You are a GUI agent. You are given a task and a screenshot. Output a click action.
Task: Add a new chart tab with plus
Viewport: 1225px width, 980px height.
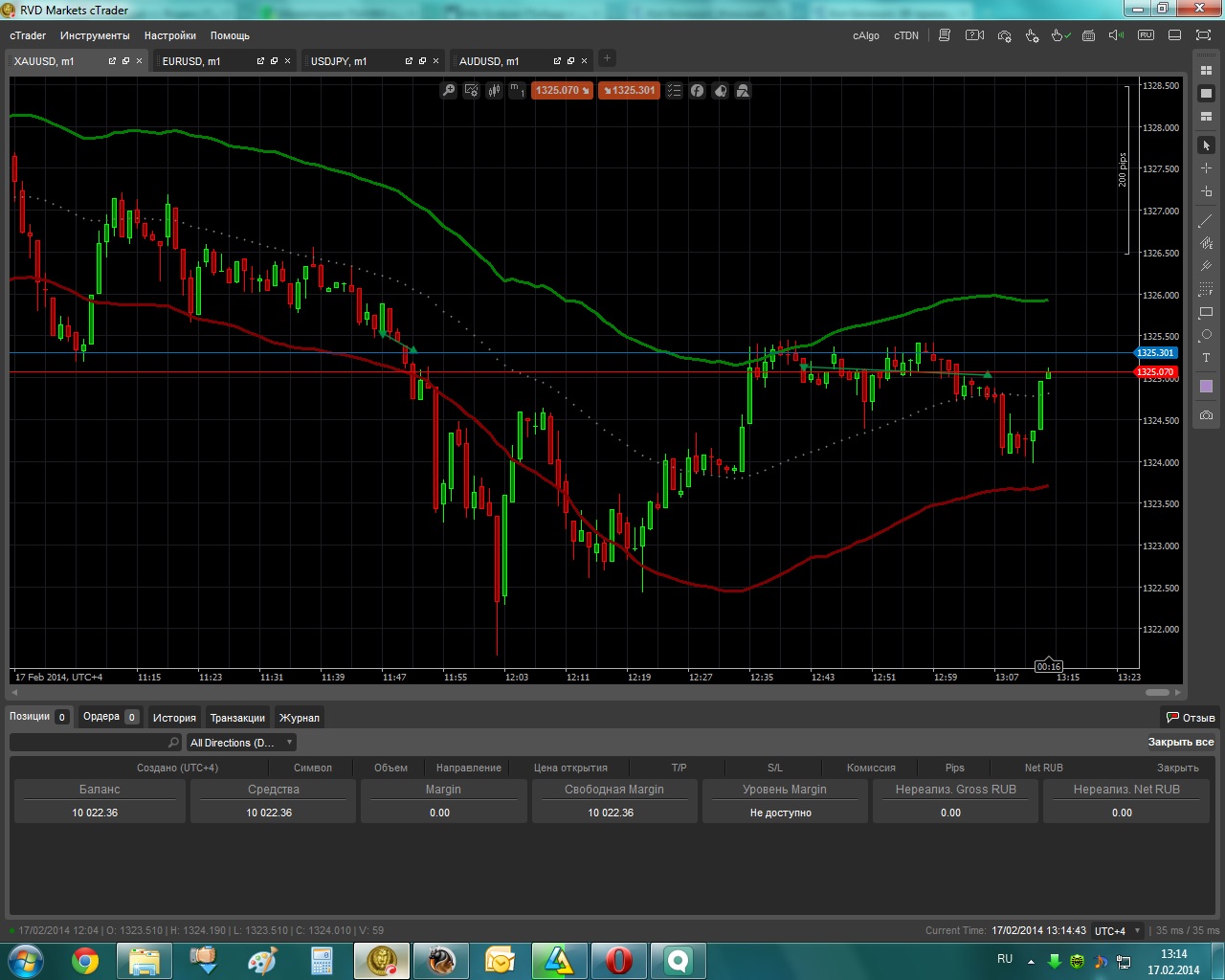(607, 58)
